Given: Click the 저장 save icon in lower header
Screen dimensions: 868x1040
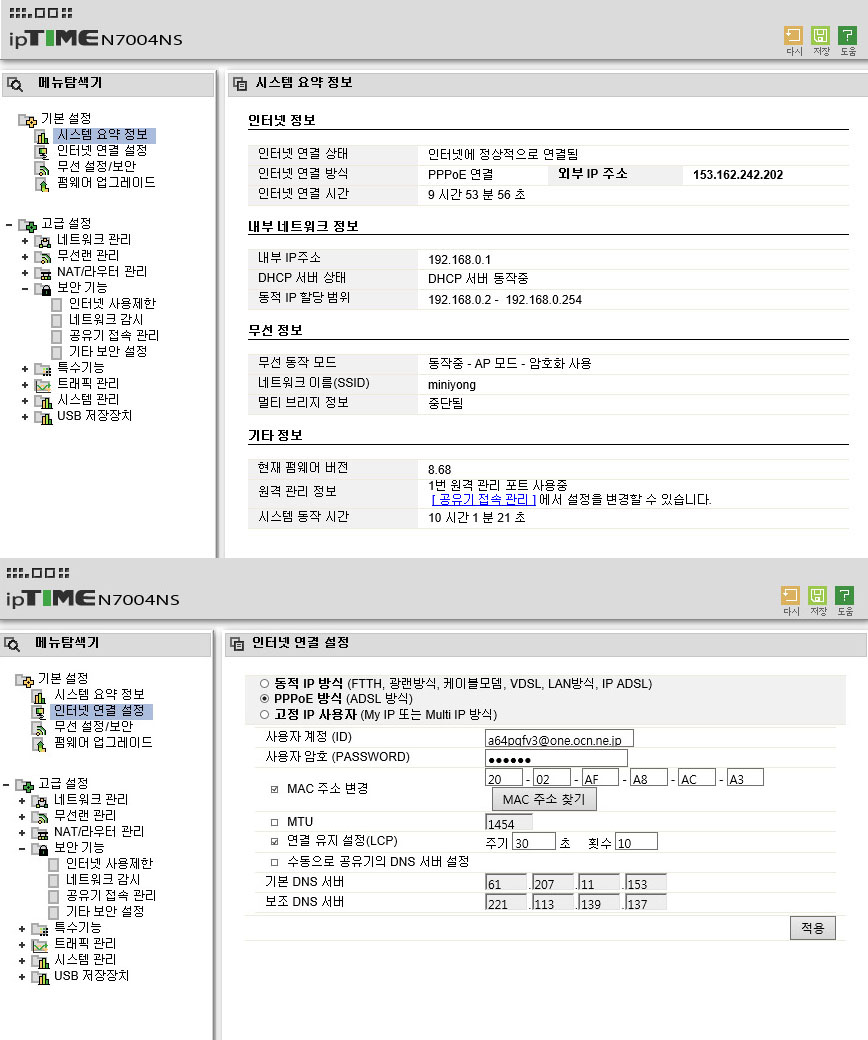Looking at the screenshot, I should point(818,595).
